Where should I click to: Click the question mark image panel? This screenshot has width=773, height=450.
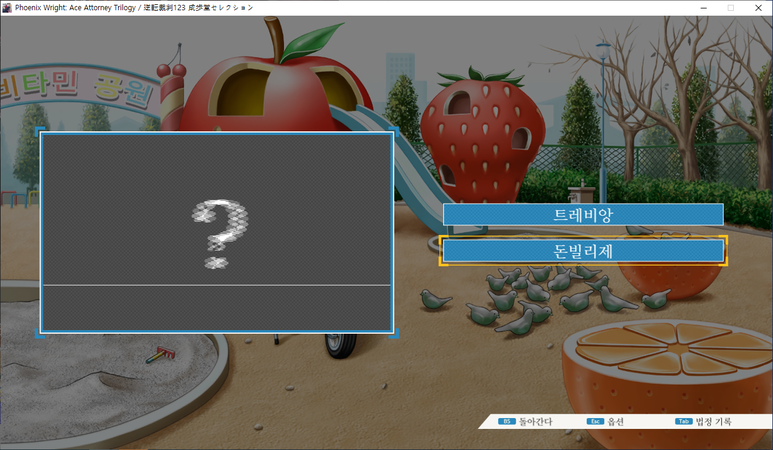[x=217, y=233]
